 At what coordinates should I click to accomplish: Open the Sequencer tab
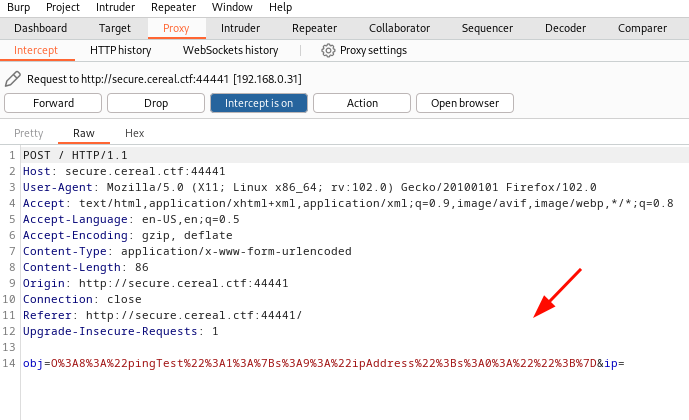tap(487, 28)
